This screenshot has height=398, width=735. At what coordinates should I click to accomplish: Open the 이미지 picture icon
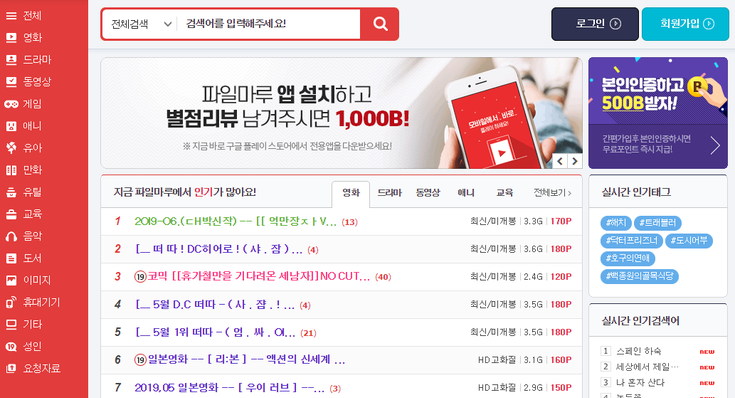(x=11, y=280)
